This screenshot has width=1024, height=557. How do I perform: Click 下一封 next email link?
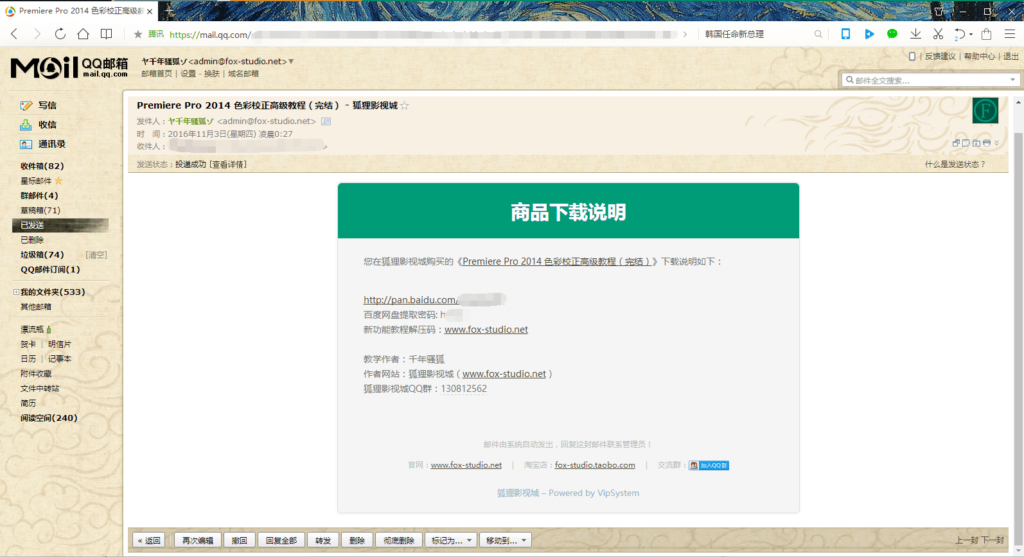[x=993, y=541]
